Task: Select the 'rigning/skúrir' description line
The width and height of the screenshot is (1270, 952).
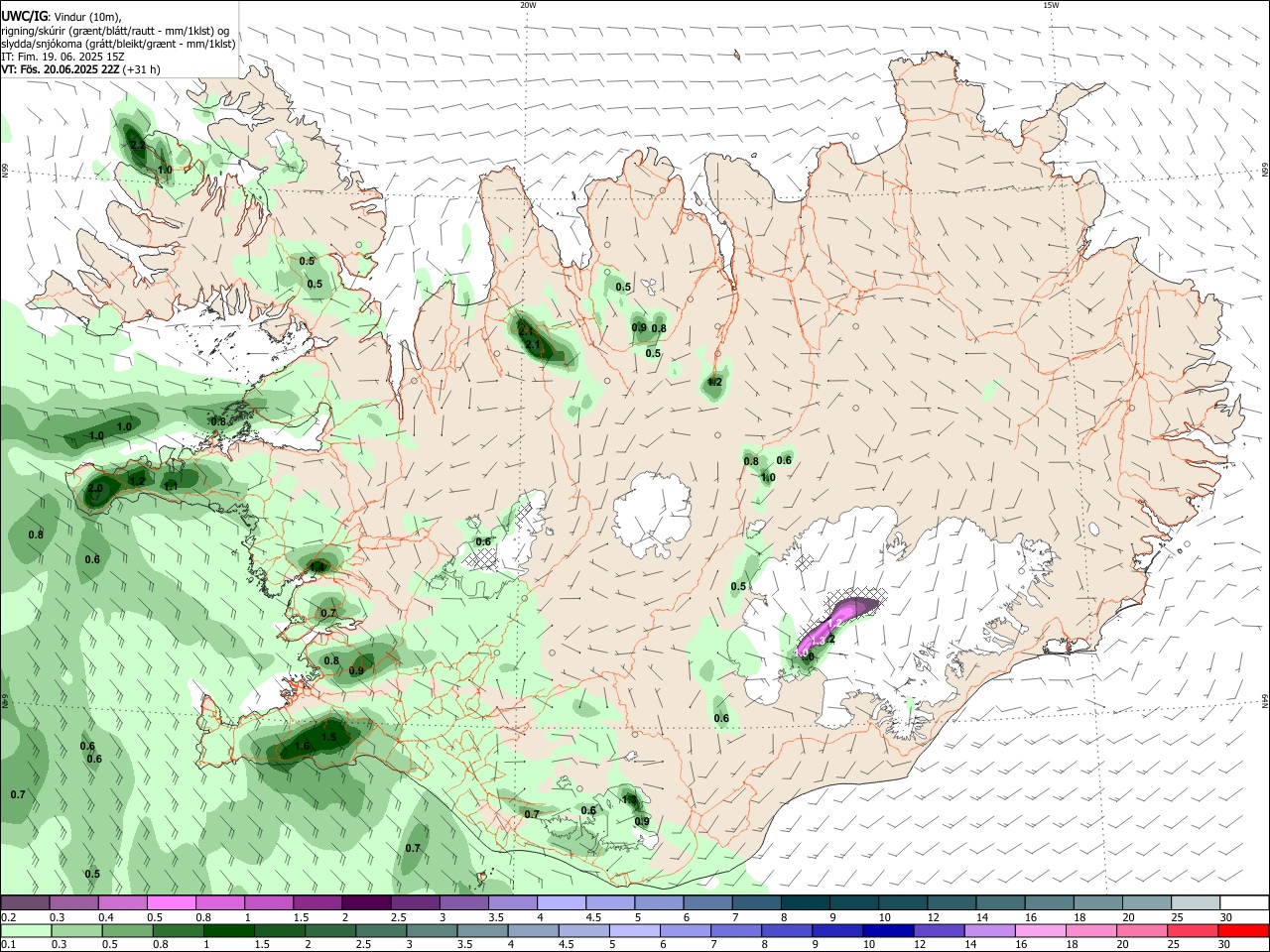Action: click(114, 31)
